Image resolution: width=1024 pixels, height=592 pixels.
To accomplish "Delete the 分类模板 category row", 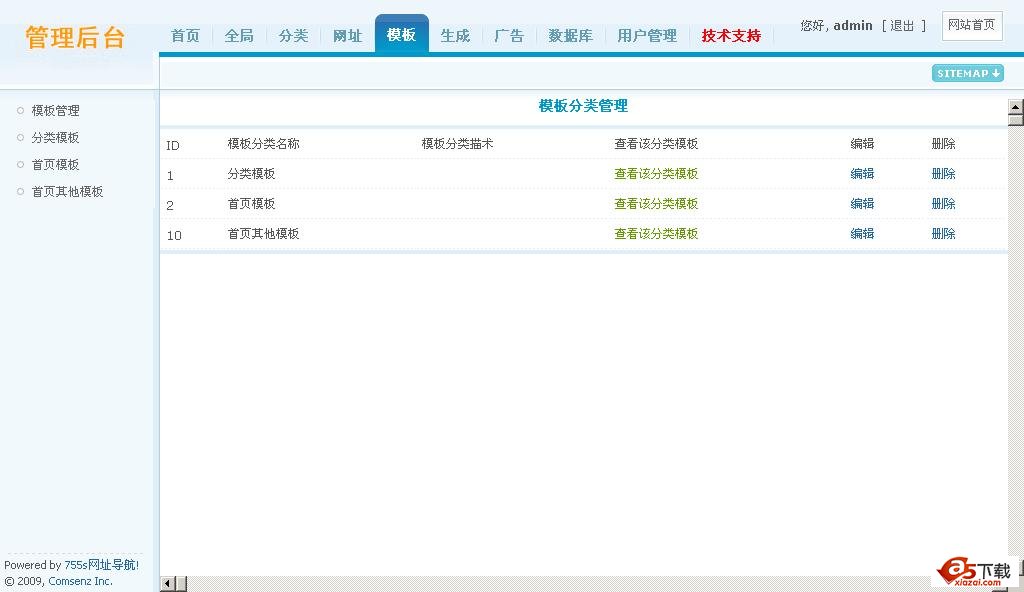I will click(x=944, y=174).
